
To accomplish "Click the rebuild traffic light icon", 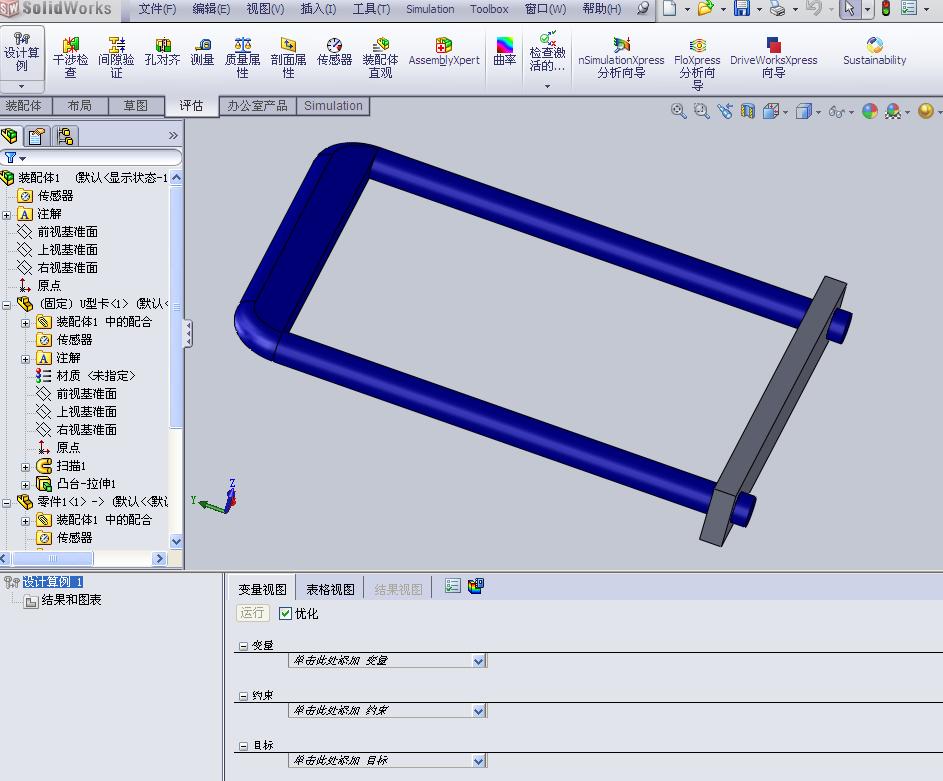I will (x=886, y=8).
